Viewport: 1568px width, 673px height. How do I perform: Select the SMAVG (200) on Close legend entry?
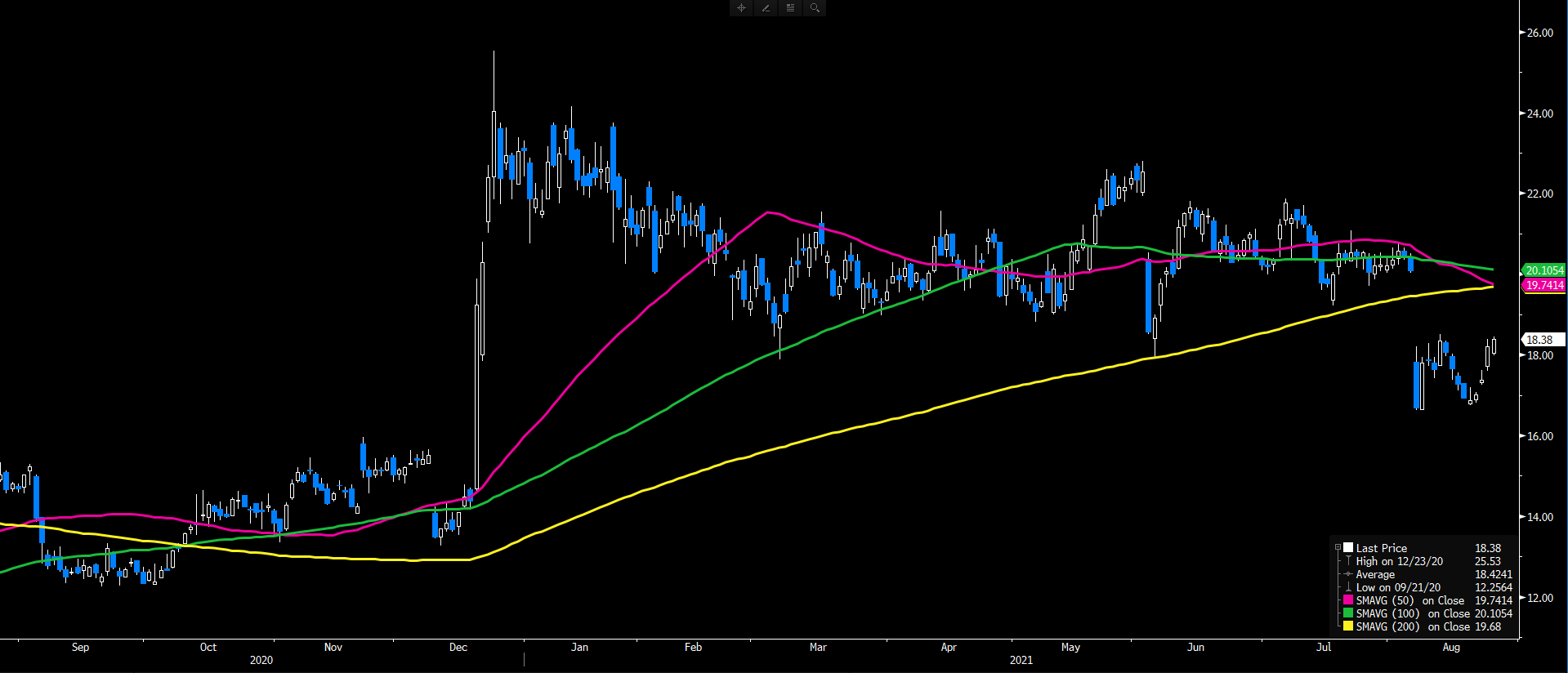point(1412,626)
